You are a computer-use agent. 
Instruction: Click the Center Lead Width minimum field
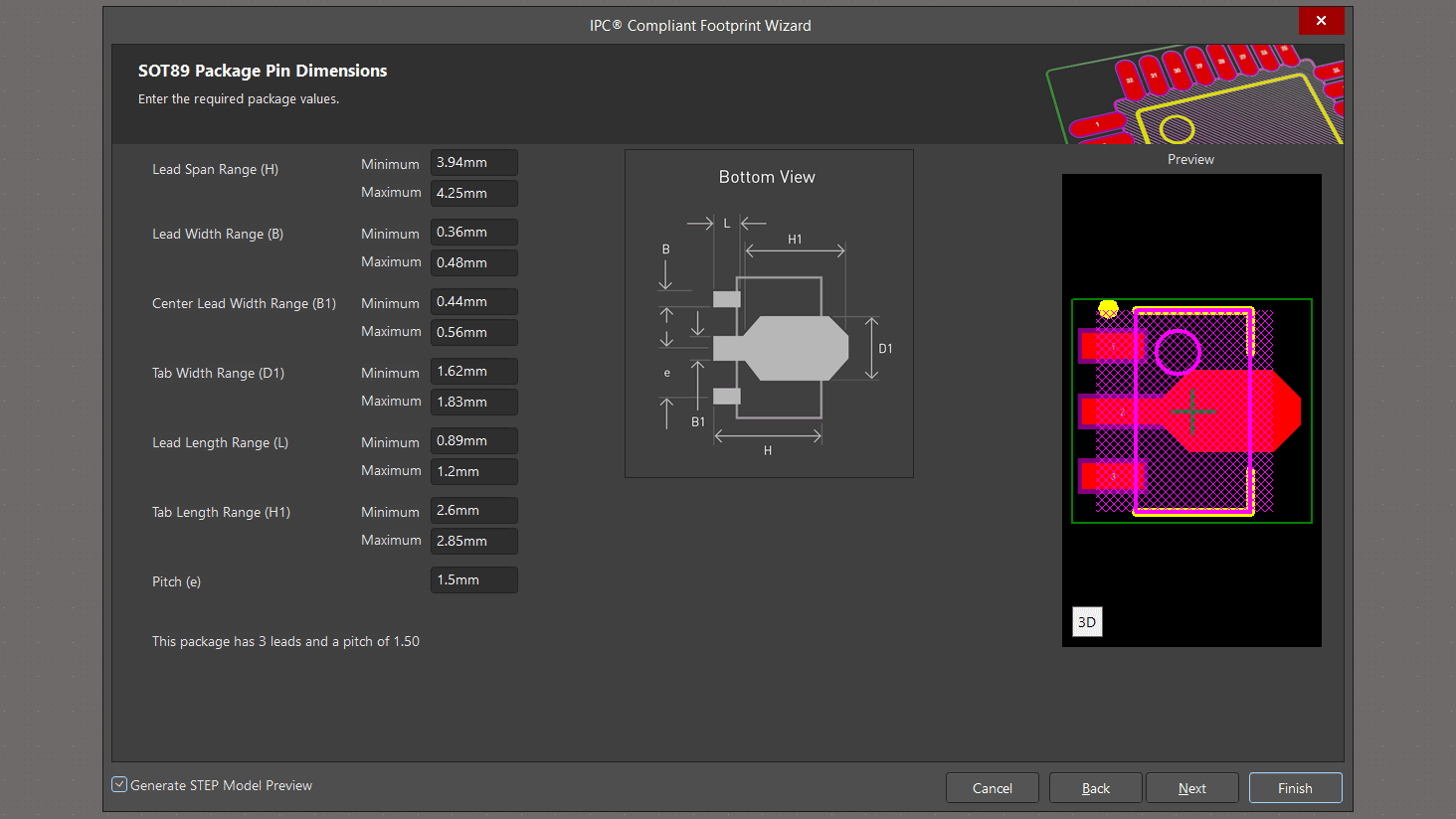click(473, 302)
